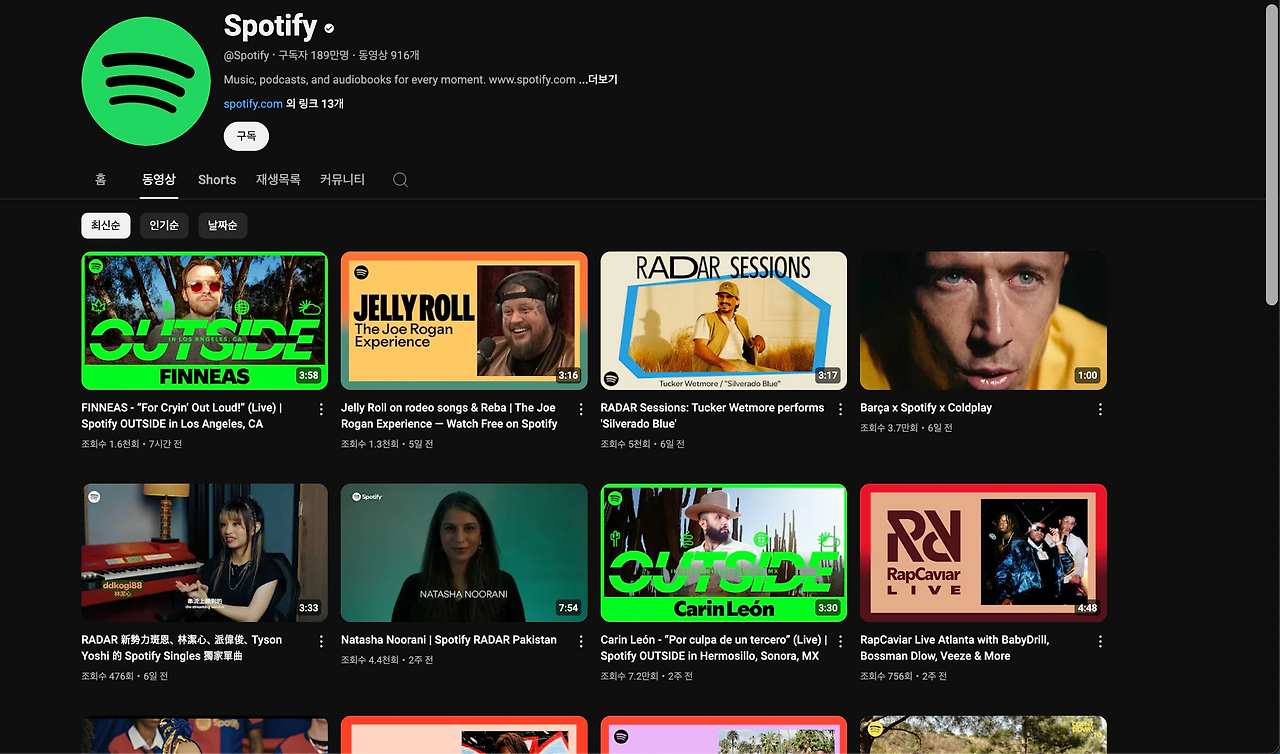Click the 구독 subscribe button
Image resolution: width=1280 pixels, height=754 pixels.
pyautogui.click(x=246, y=136)
